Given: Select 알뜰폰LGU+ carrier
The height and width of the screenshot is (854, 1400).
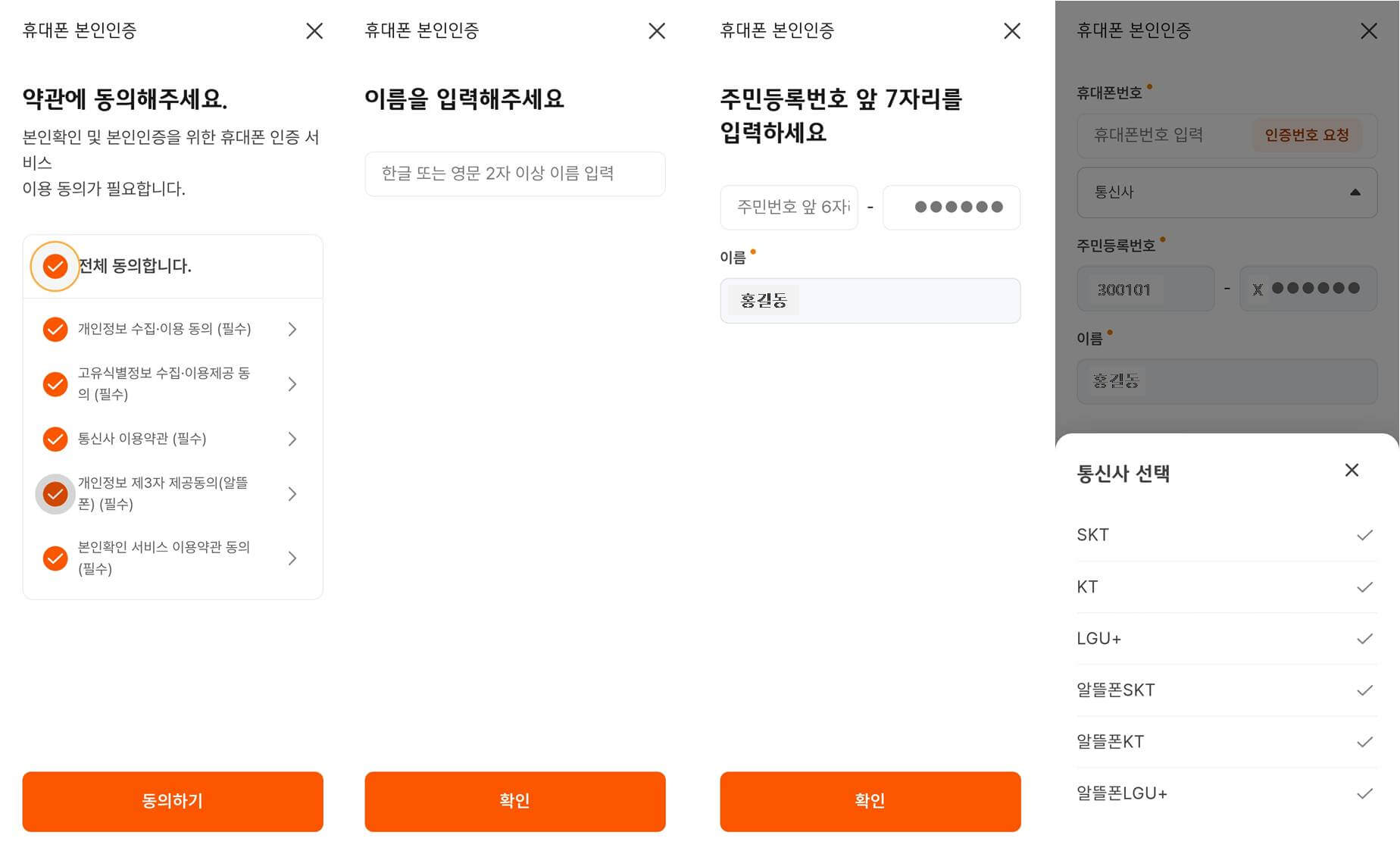Looking at the screenshot, I should (x=1227, y=793).
